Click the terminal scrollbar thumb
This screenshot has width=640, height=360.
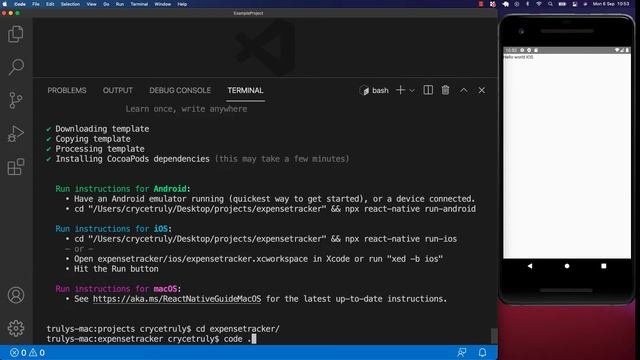(494, 336)
